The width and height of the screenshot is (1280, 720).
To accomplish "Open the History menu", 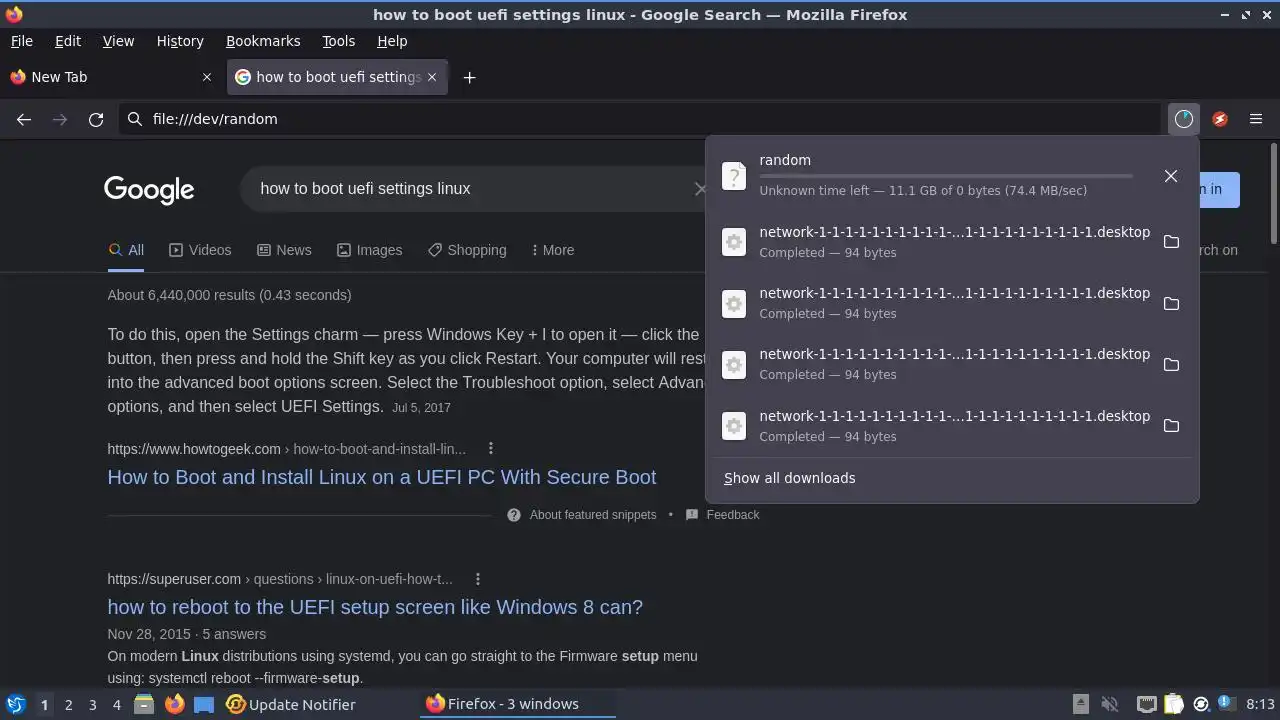I will pyautogui.click(x=180, y=41).
